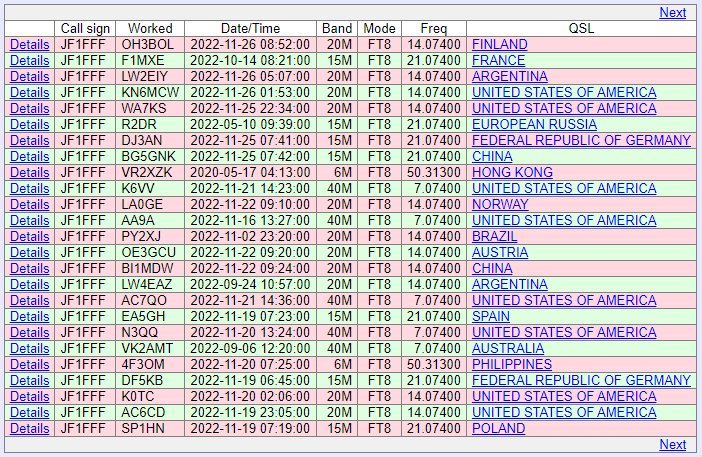Open Details for the OH3BOL contact
702x457 pixels.
point(30,44)
